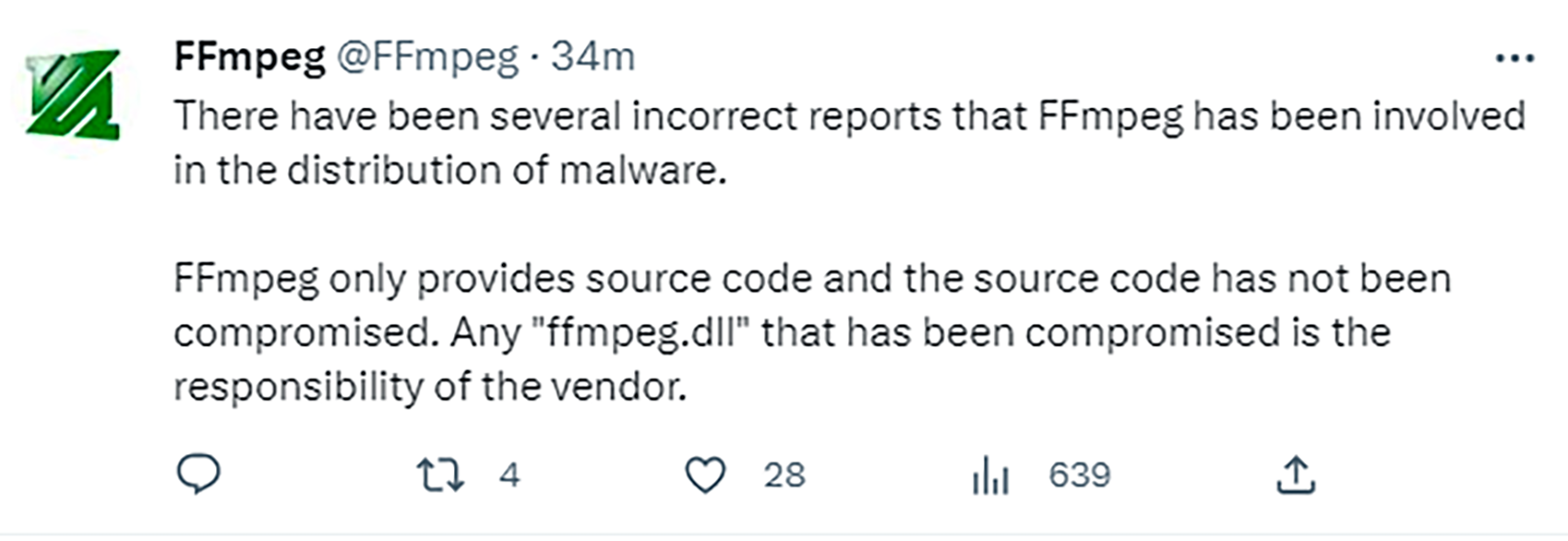Click "responsibility of the vendor" line

coord(430,387)
